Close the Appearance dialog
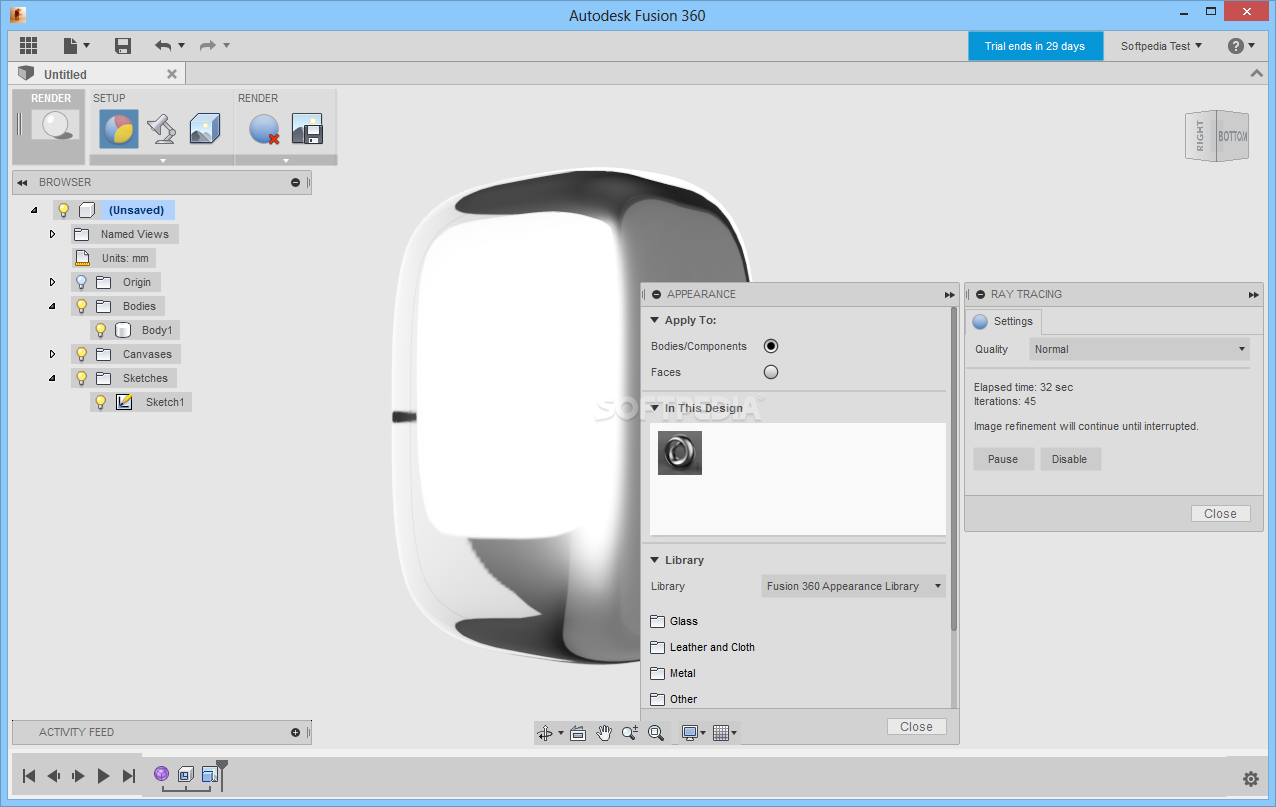 [916, 727]
